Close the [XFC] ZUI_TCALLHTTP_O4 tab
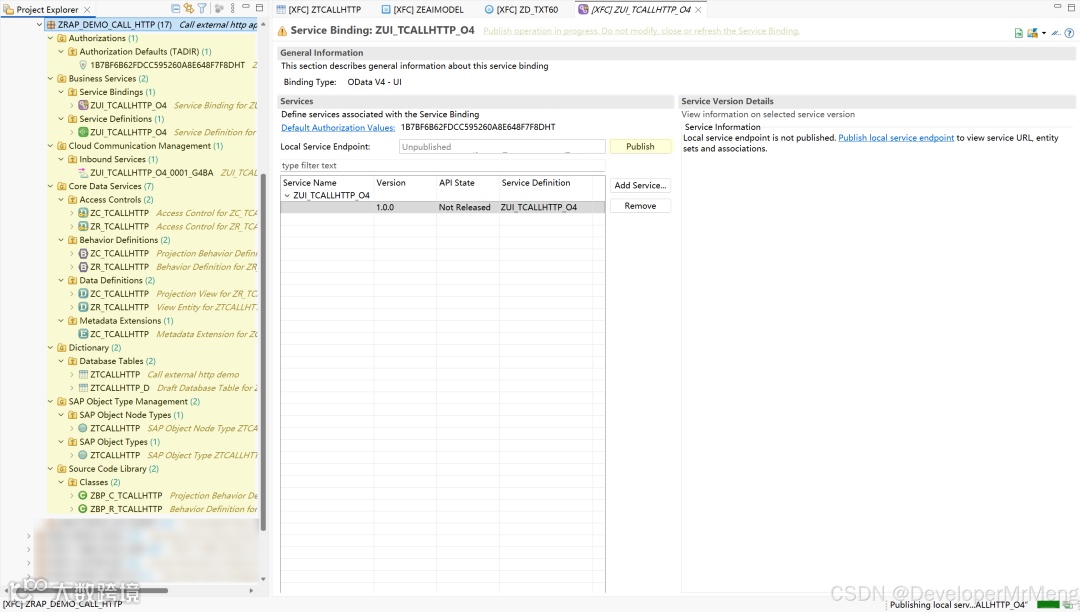Viewport: 1080px width, 612px height. pyautogui.click(x=698, y=10)
